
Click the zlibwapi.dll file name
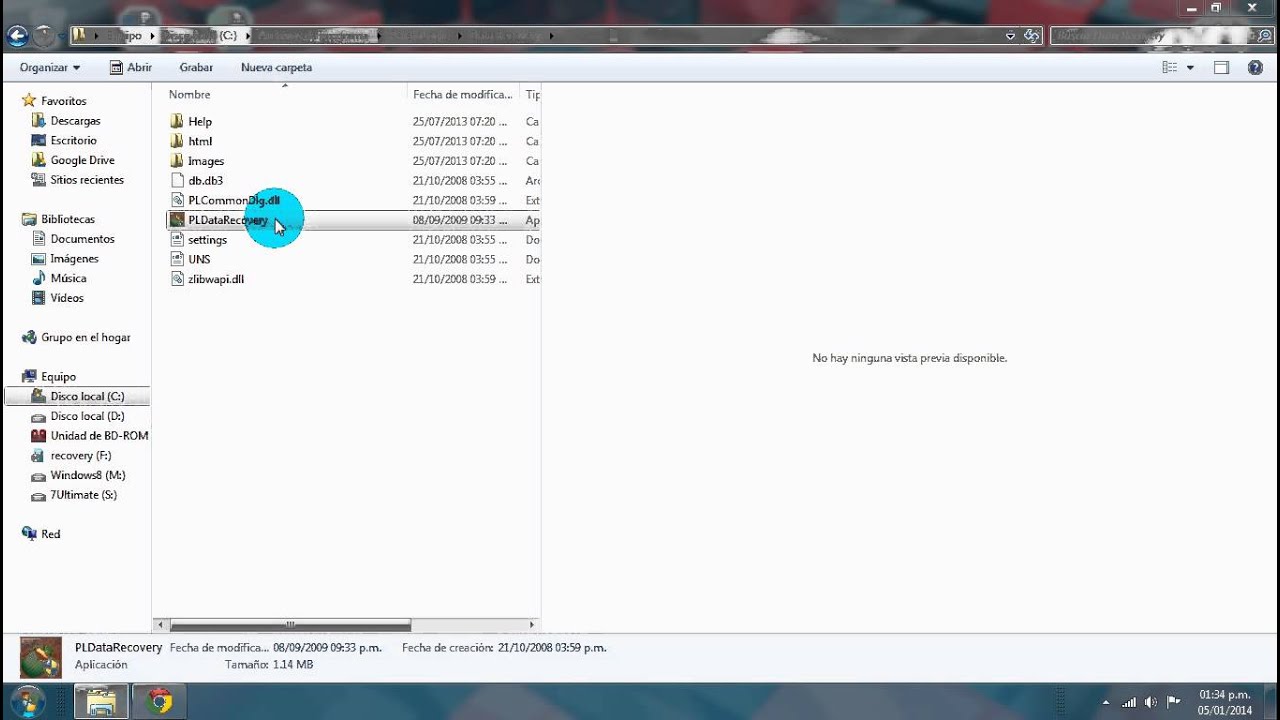tap(216, 279)
